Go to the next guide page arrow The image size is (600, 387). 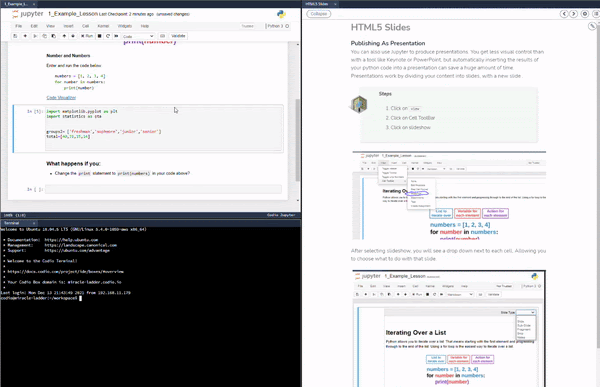573,14
